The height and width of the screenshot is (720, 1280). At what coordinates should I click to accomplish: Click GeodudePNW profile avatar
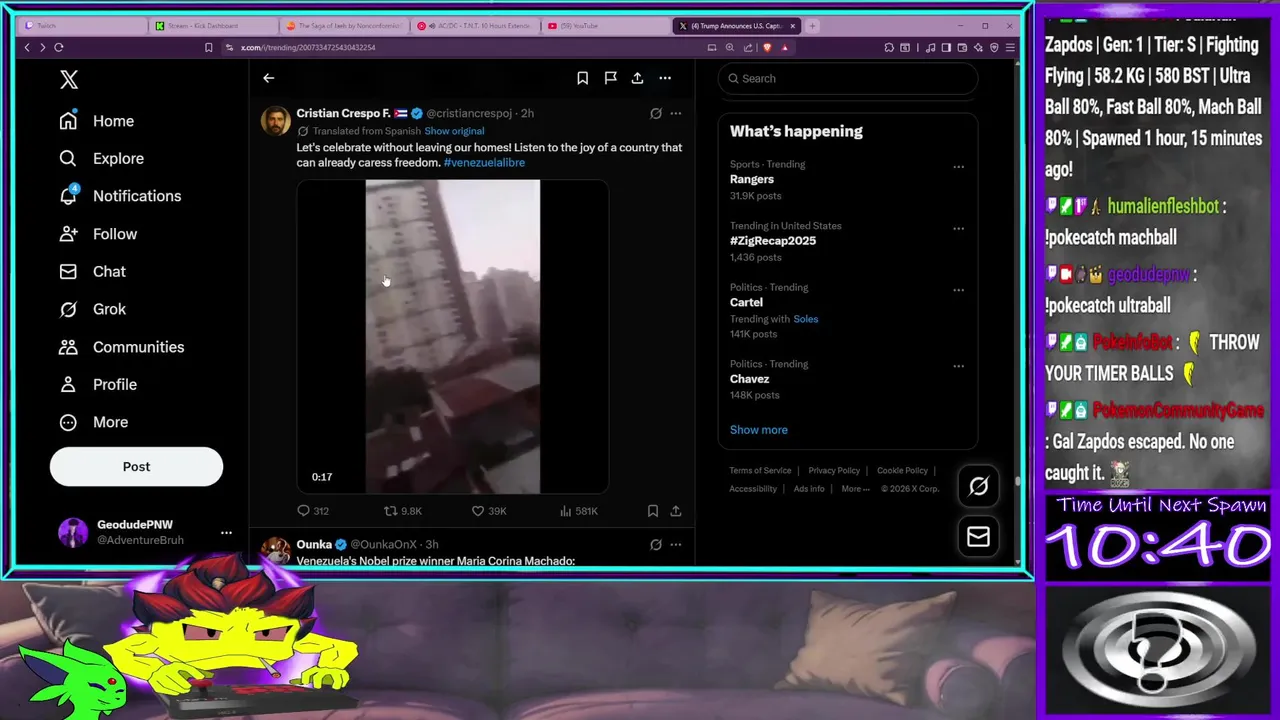[73, 532]
